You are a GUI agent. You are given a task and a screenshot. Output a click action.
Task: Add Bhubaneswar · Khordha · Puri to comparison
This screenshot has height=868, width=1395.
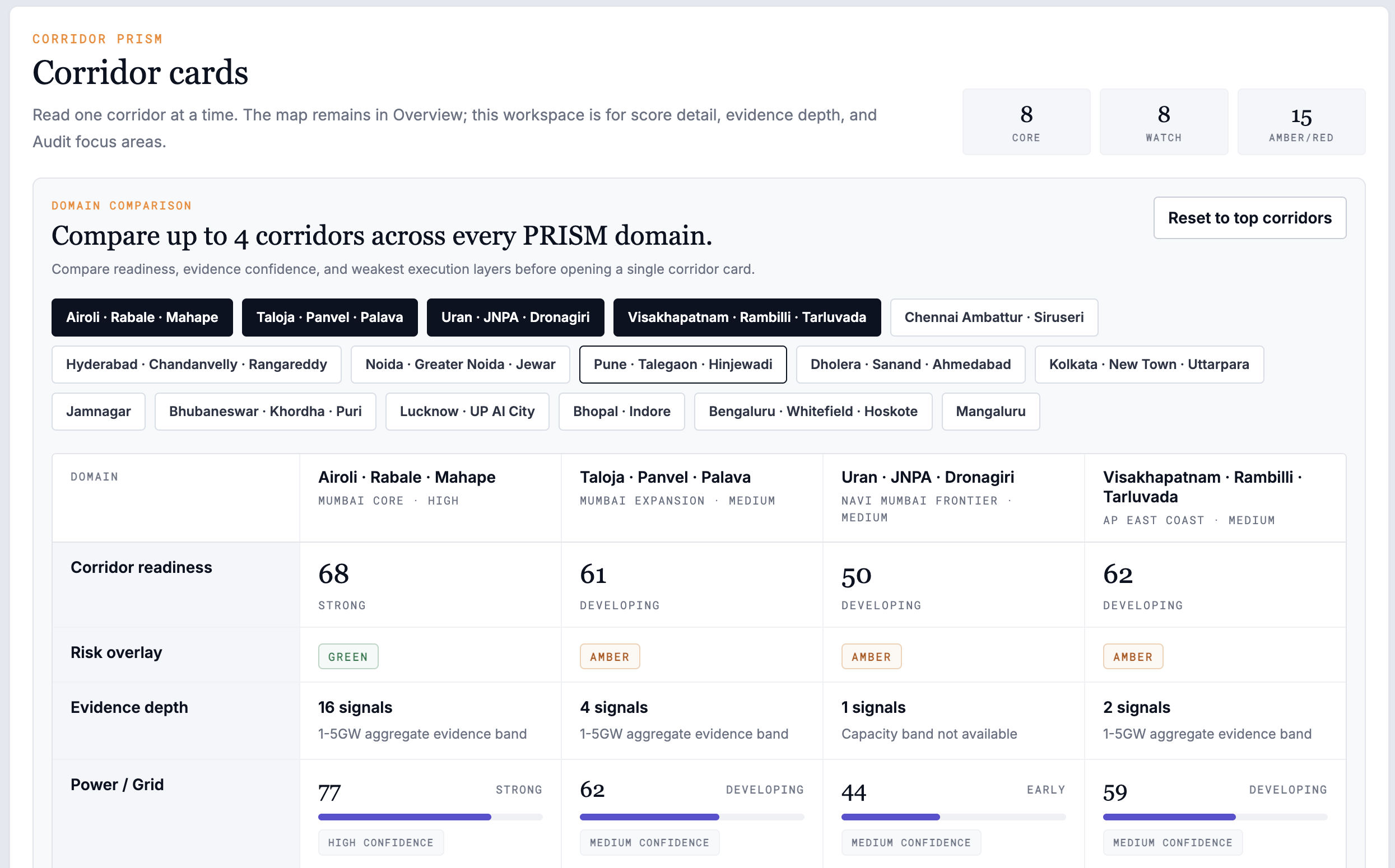(x=266, y=412)
